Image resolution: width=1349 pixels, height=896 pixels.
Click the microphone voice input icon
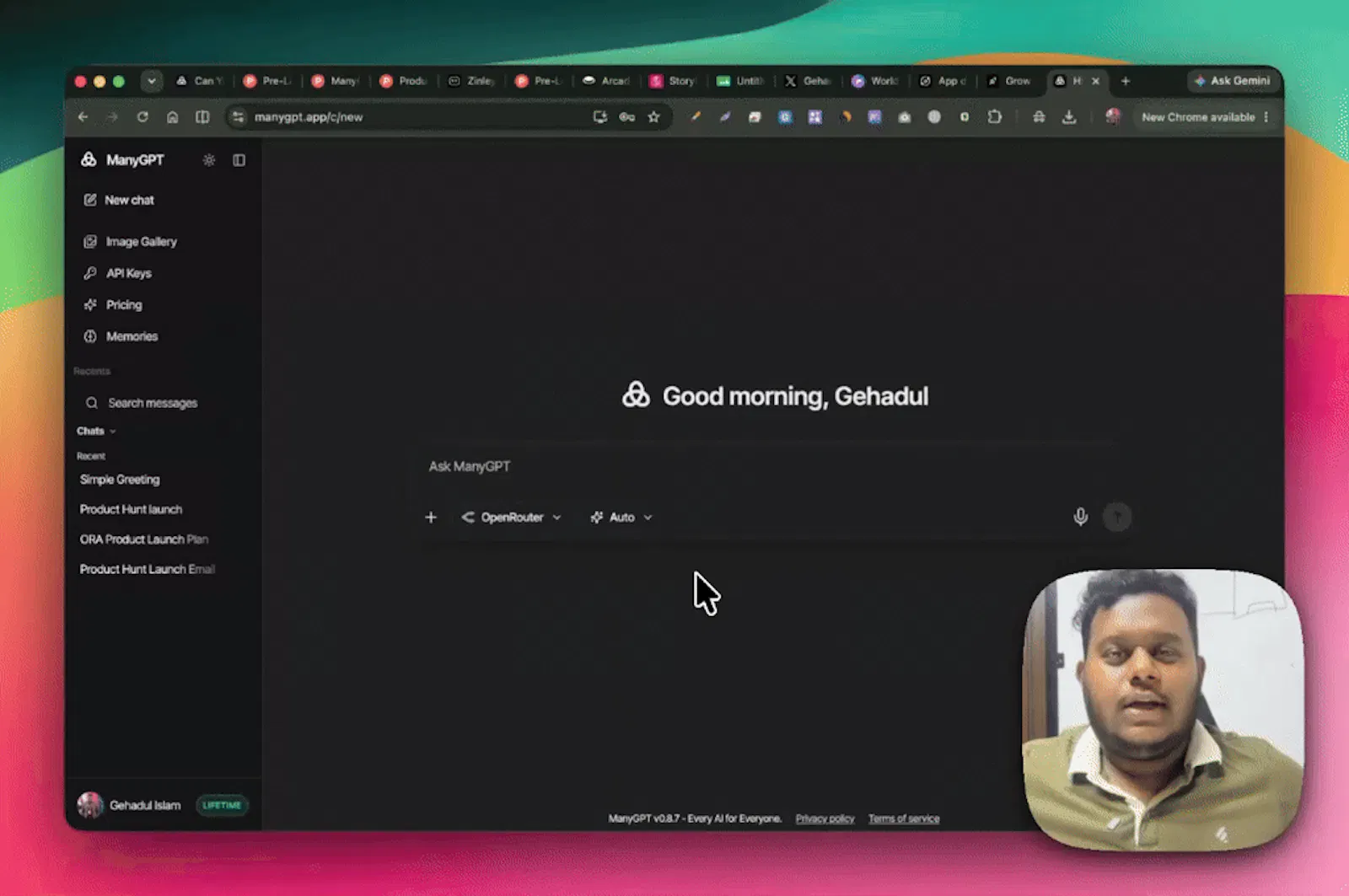pyautogui.click(x=1080, y=517)
